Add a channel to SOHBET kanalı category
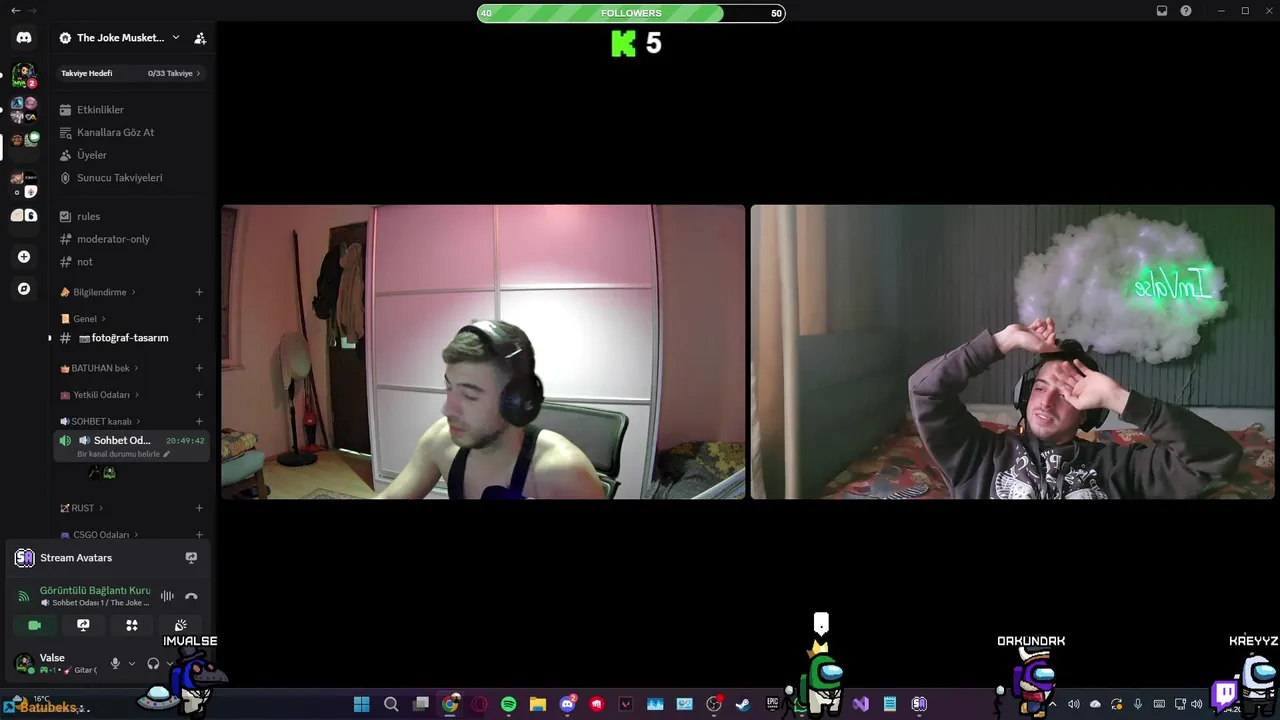Screen dimensions: 1280x720 point(199,421)
